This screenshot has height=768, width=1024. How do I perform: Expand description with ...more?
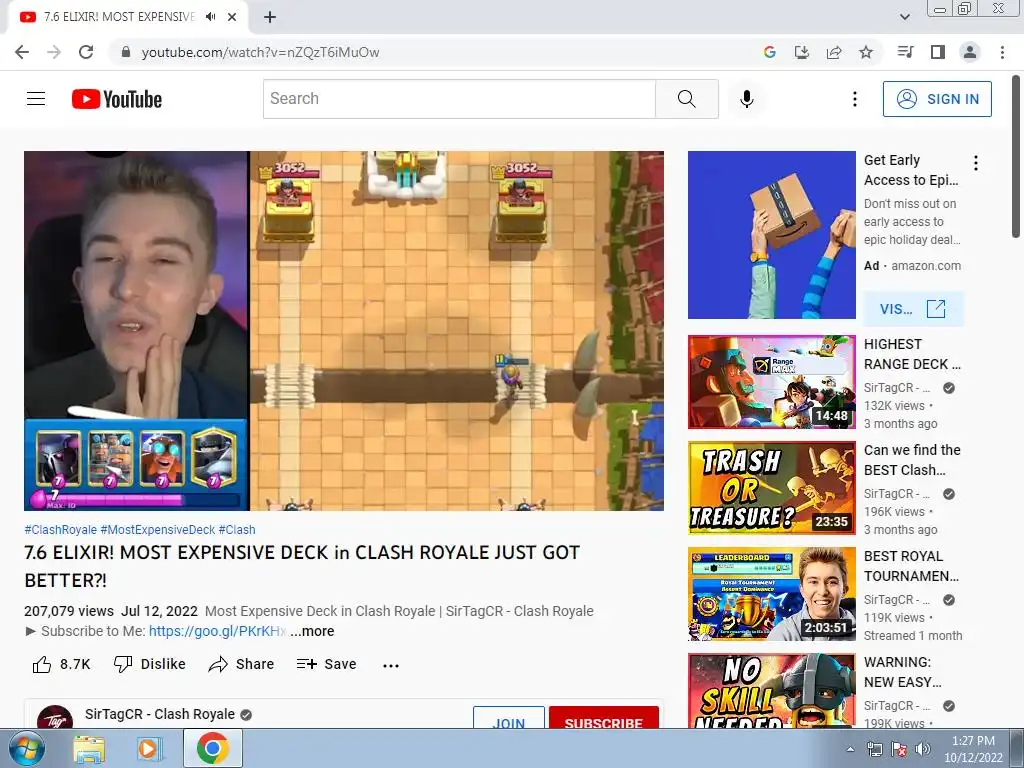312,631
